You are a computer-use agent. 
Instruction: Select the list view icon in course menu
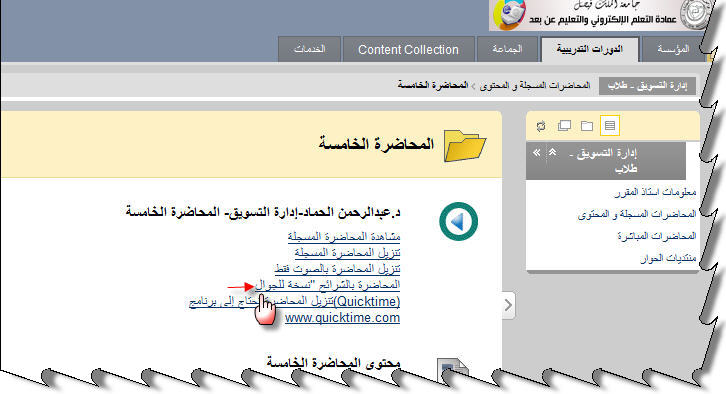610,125
